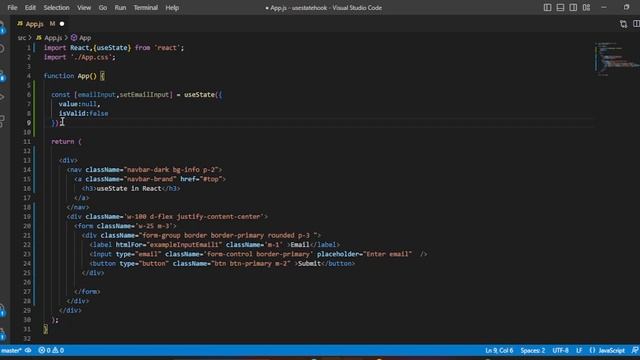
Task: Click the errors count icon in the status bar
Action: [44, 351]
